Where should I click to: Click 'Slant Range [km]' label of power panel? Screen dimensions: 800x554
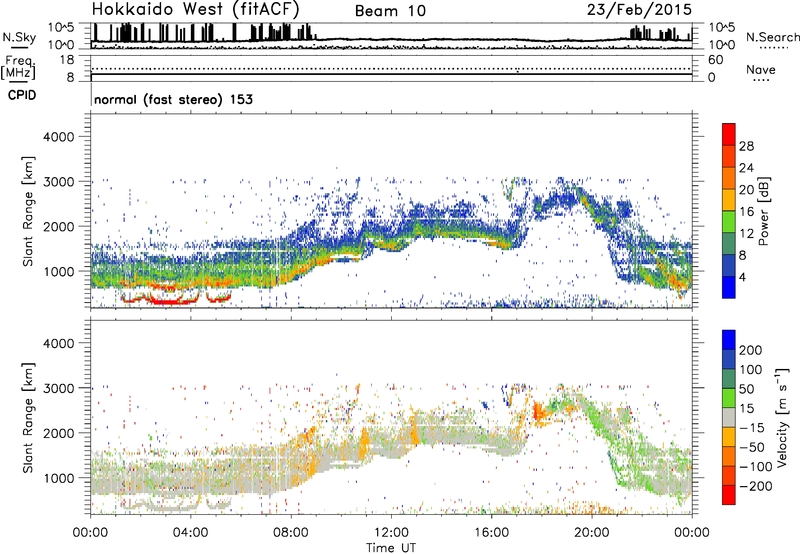tap(28, 211)
